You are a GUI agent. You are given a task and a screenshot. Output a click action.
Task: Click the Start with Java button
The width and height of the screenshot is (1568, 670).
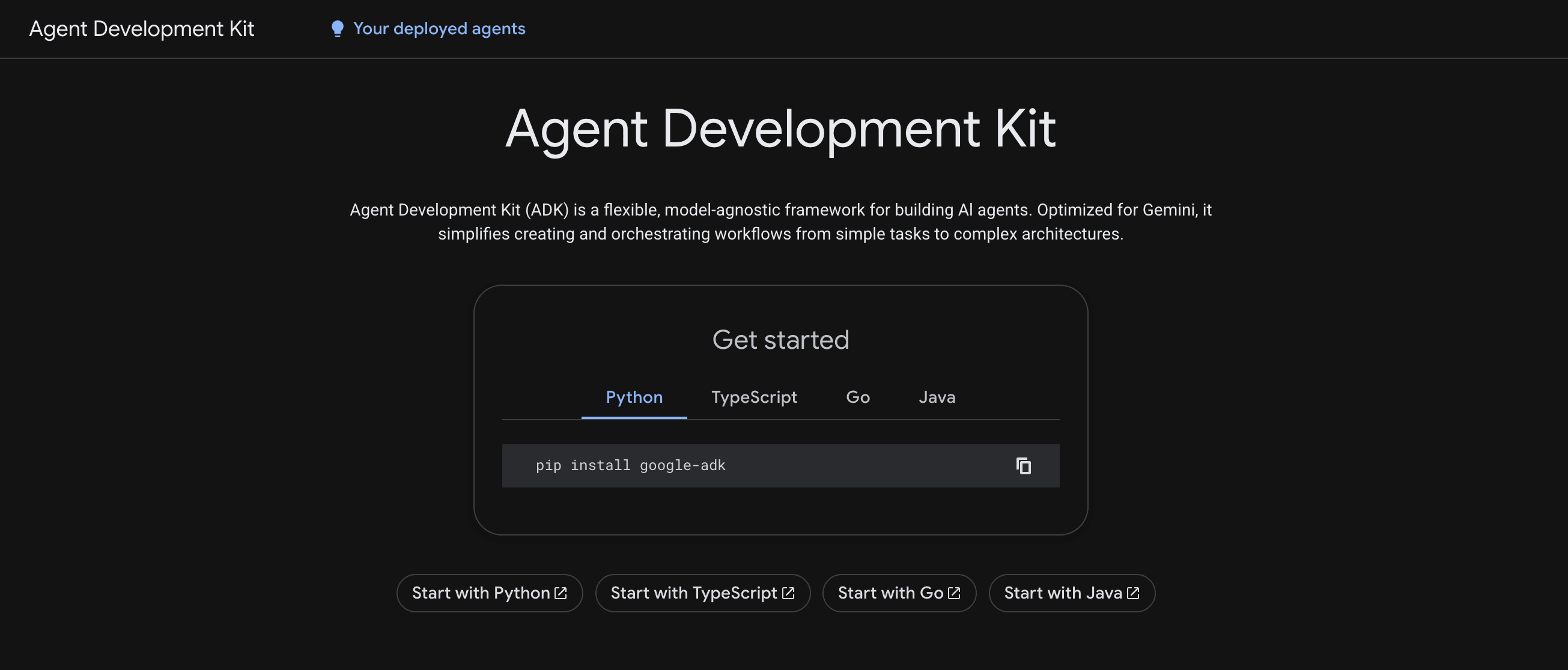[x=1071, y=593]
